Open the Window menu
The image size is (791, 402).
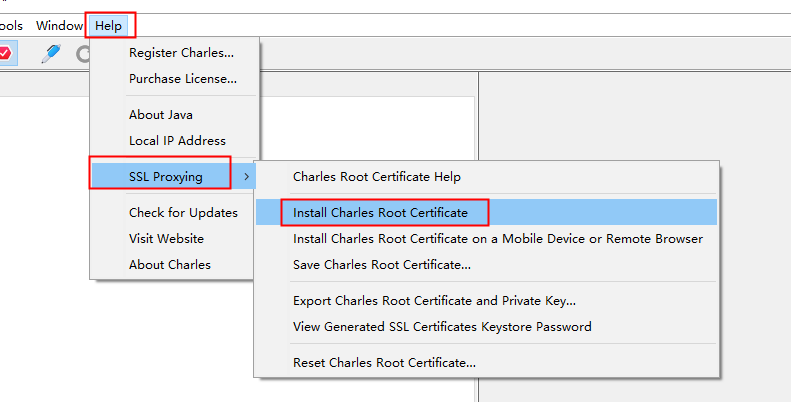coord(59,26)
